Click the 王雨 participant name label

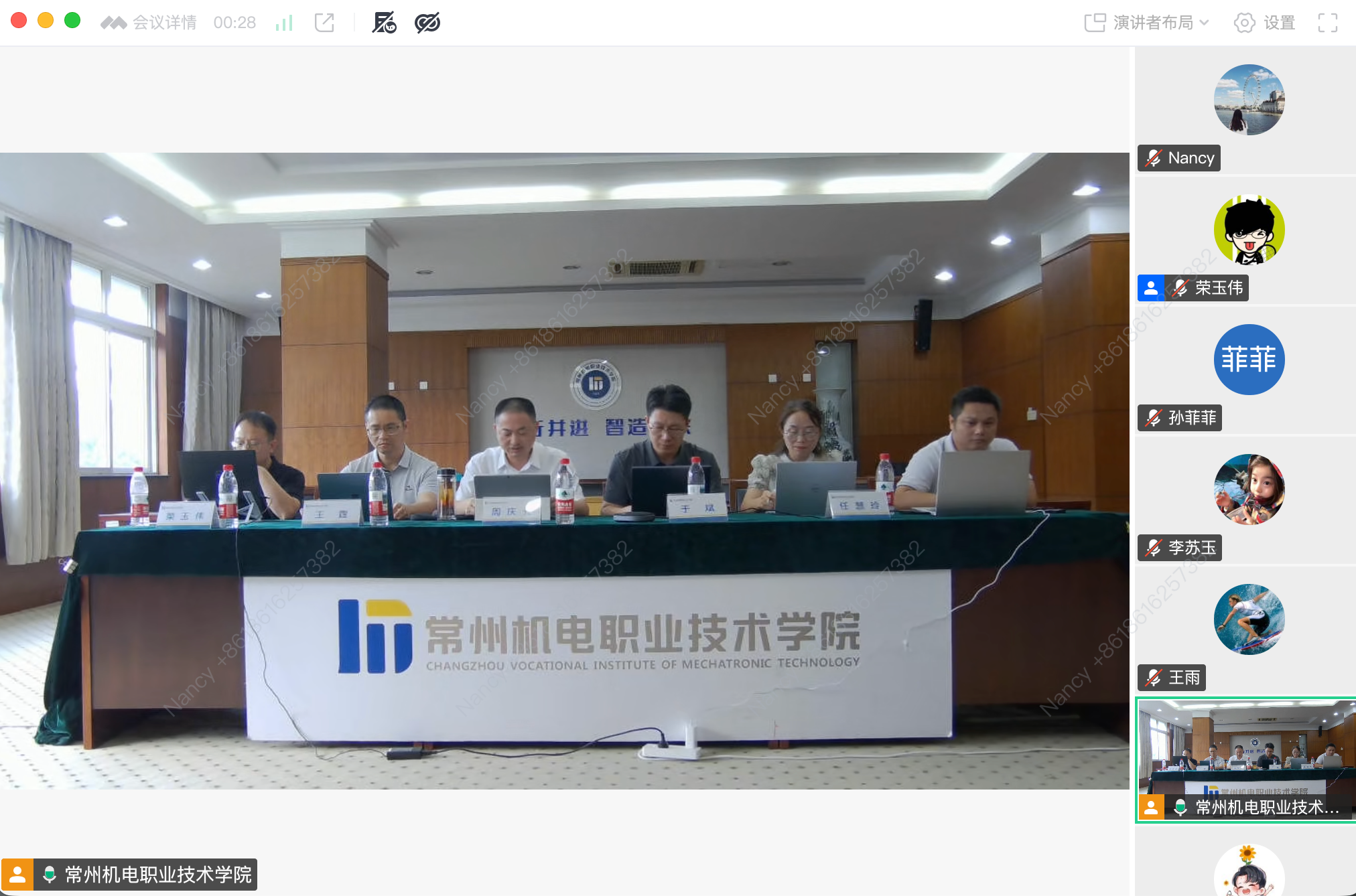pyautogui.click(x=1184, y=678)
